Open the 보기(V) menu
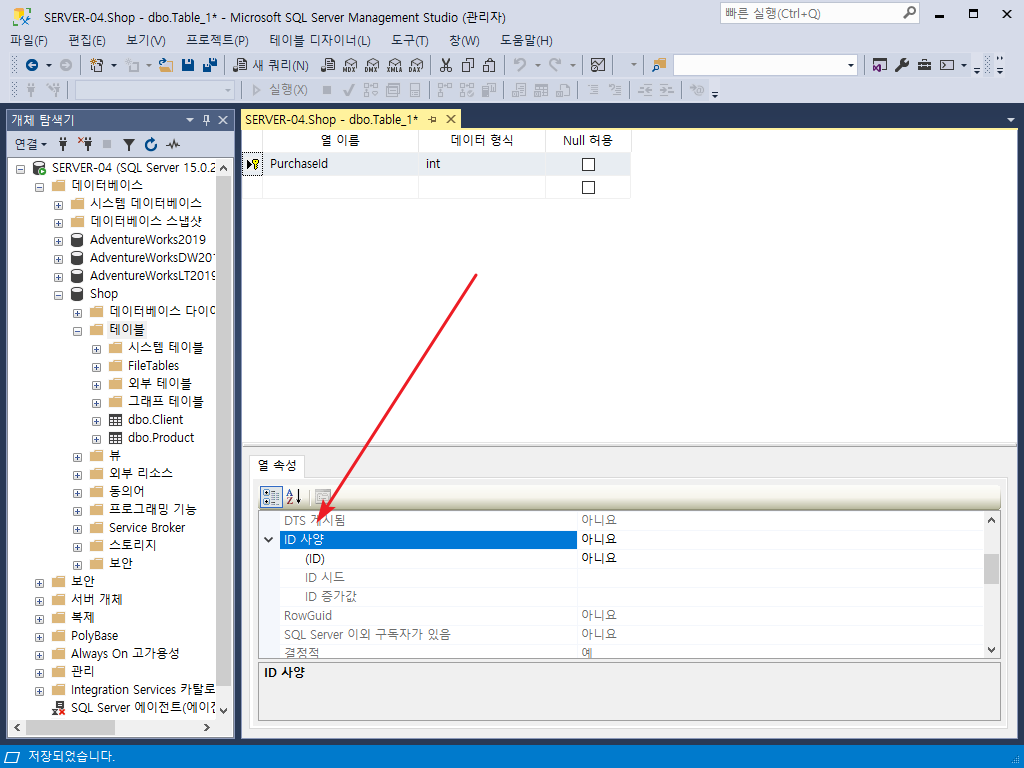 click(146, 40)
